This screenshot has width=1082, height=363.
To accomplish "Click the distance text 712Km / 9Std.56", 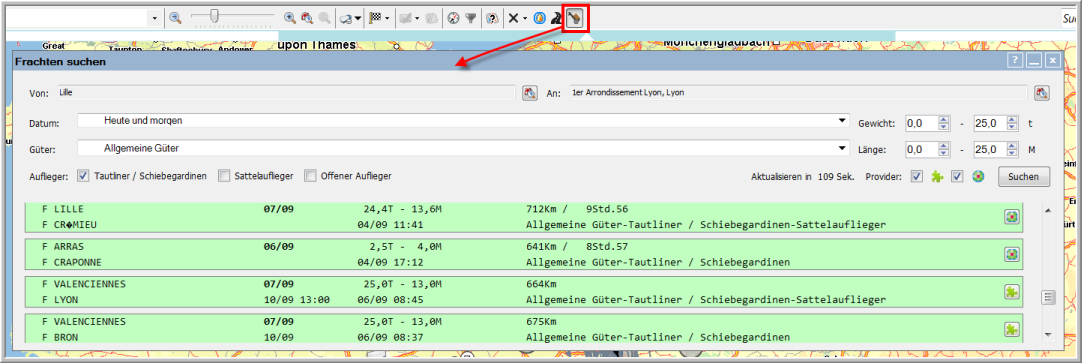I will [x=578, y=208].
